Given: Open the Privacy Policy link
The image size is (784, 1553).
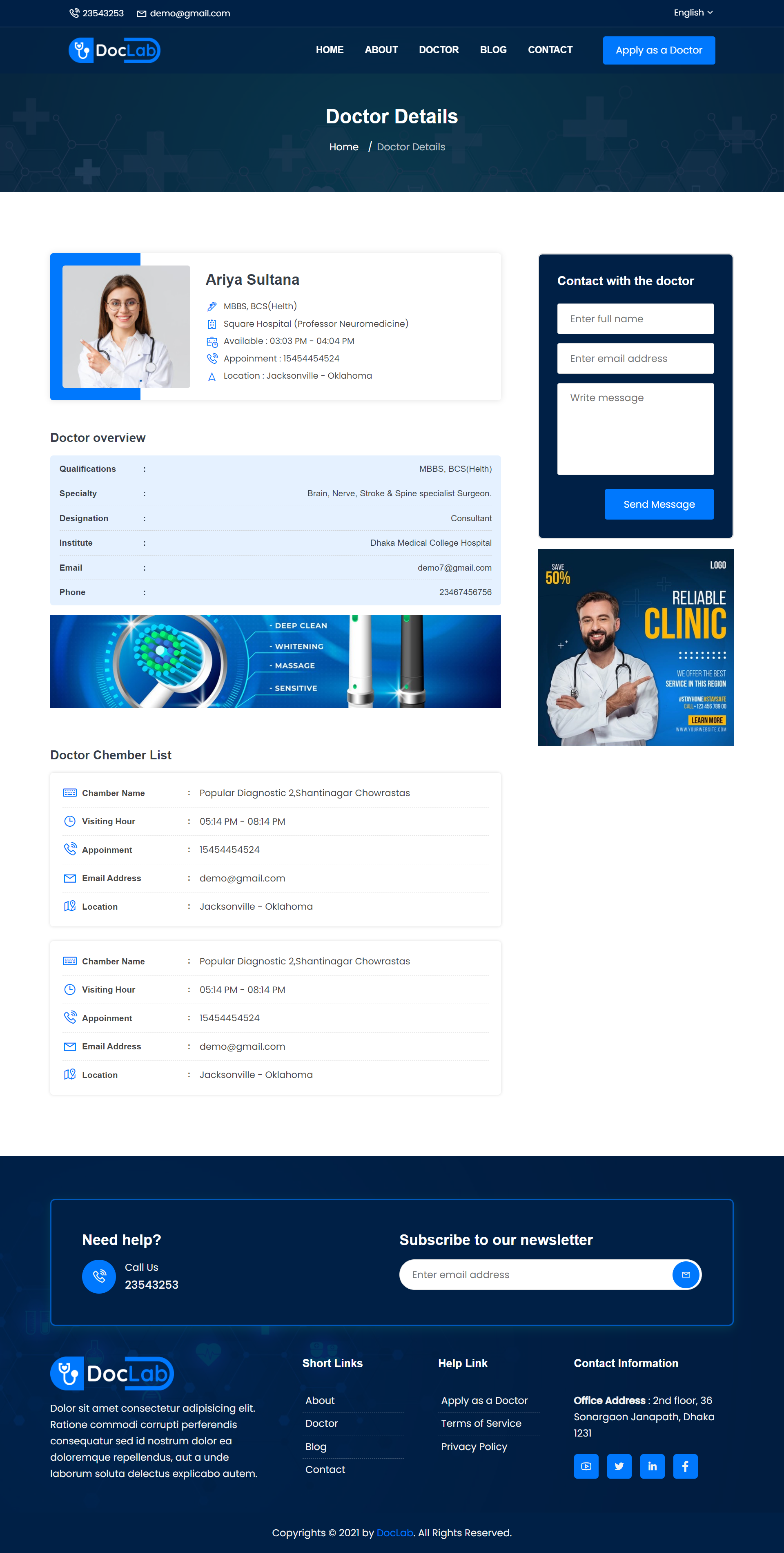Looking at the screenshot, I should (474, 1446).
